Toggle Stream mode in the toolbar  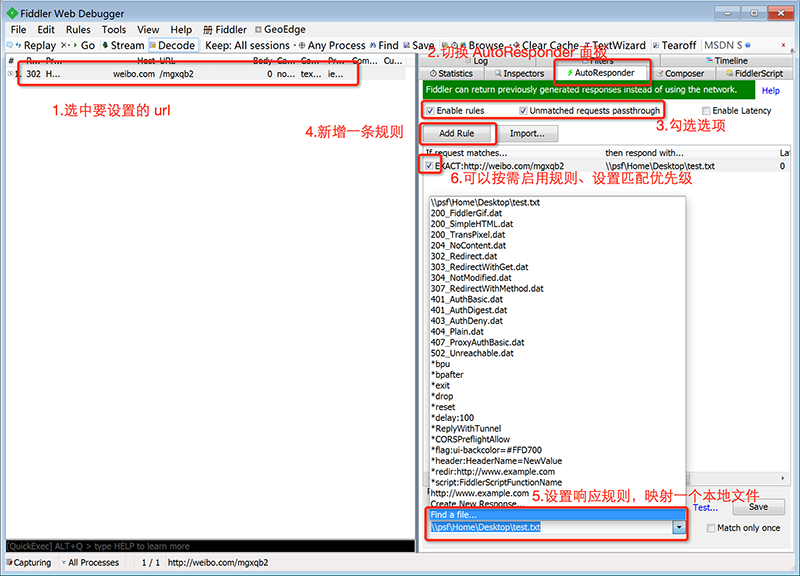coord(122,45)
